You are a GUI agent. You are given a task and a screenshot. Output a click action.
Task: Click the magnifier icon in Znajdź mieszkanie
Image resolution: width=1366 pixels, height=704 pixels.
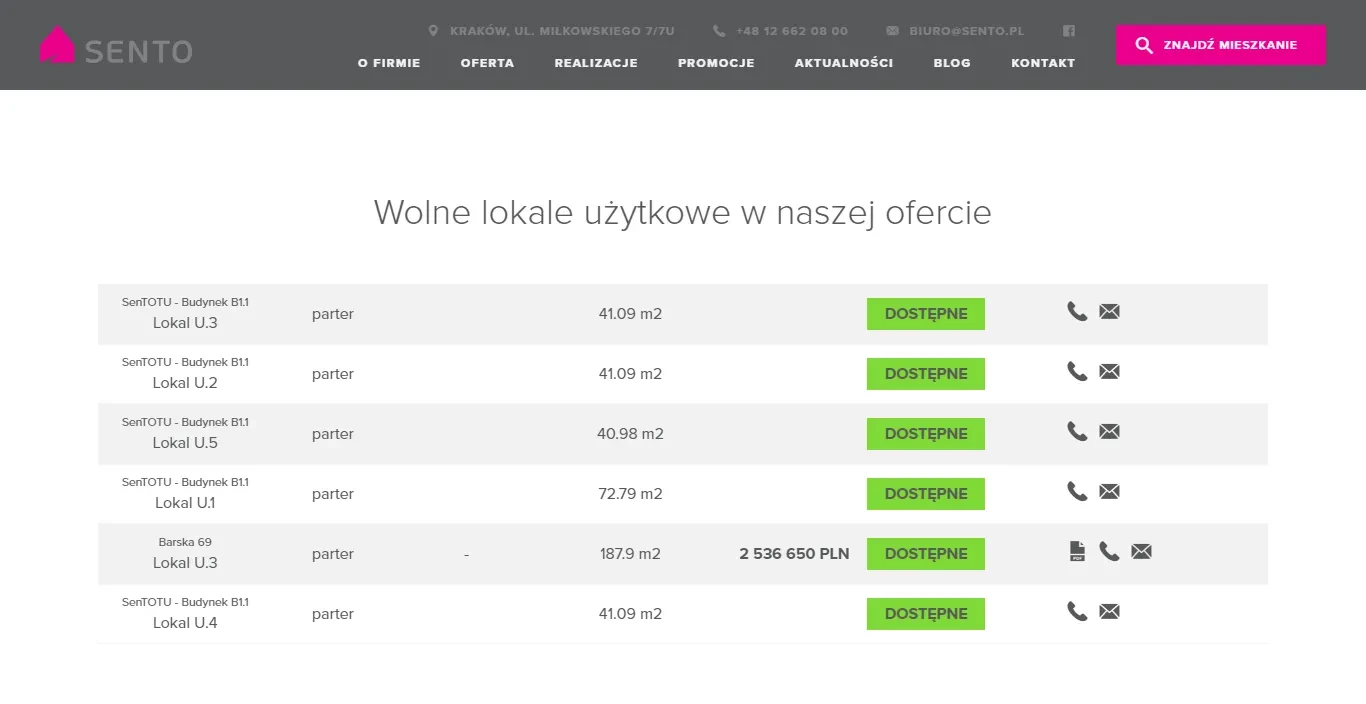click(x=1144, y=45)
